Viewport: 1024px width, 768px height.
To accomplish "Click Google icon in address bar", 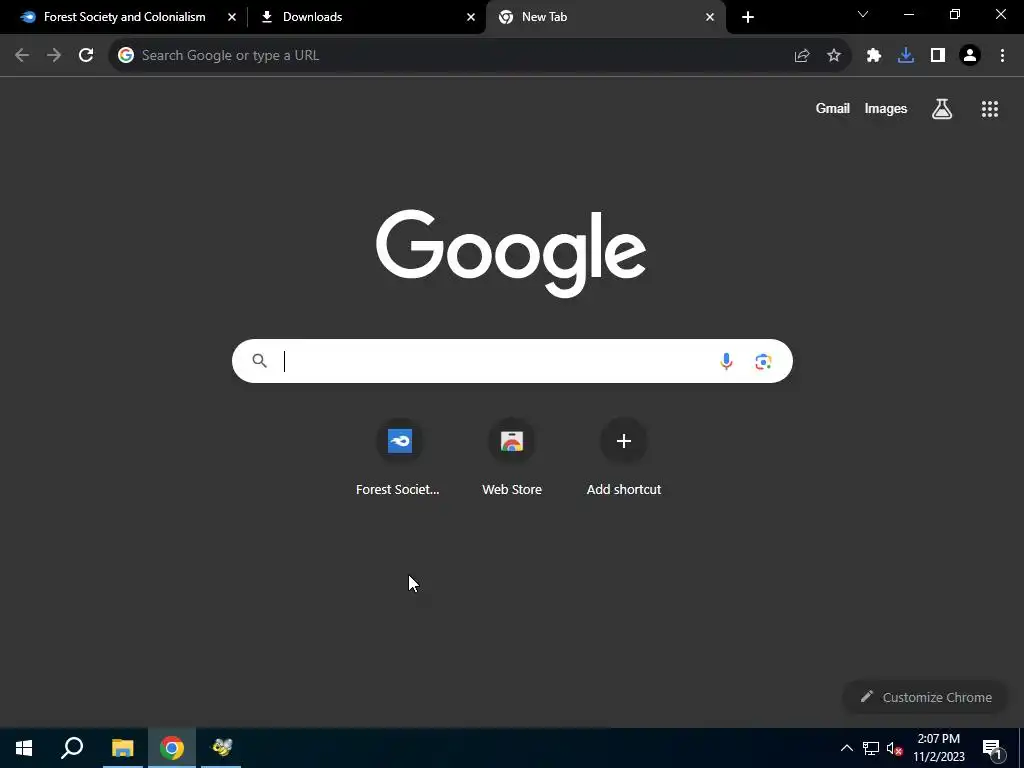I will 126,56.
